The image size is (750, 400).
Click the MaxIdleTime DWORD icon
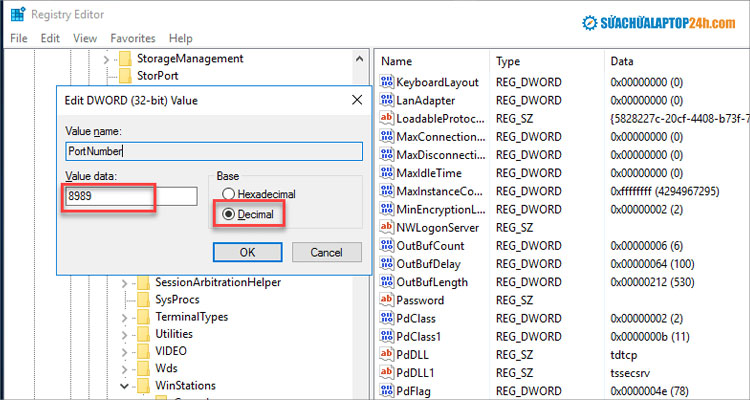tap(386, 173)
